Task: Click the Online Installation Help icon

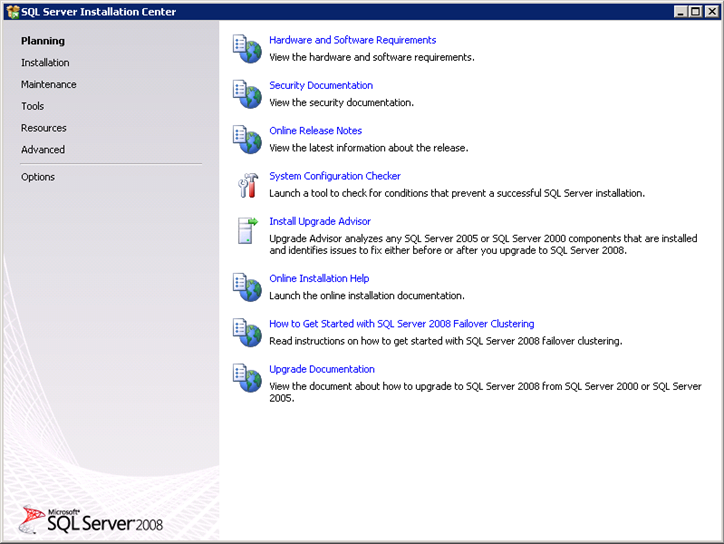Action: point(247,287)
